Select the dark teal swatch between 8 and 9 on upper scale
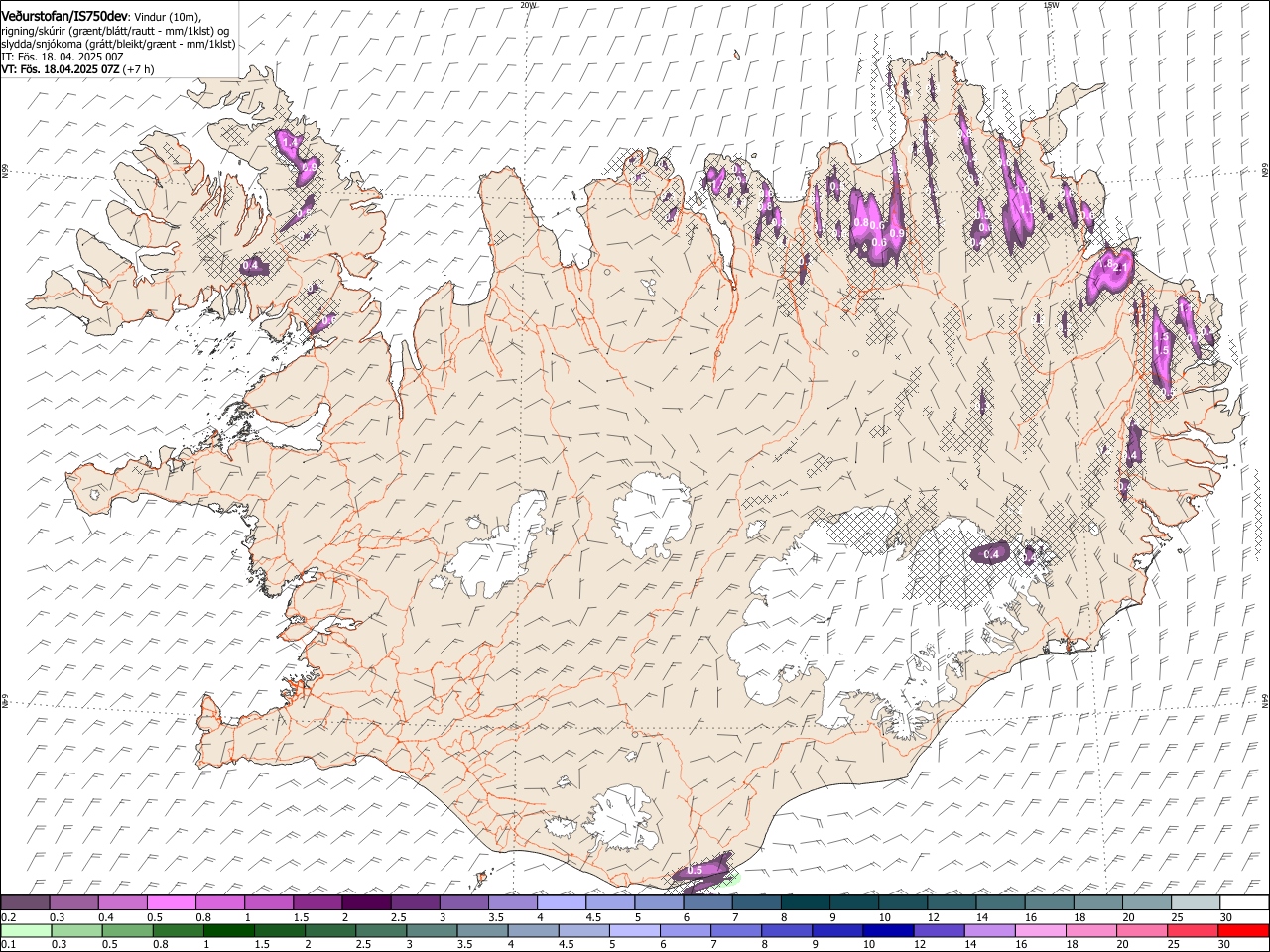Viewport: 1270px width, 952px height. (807, 903)
